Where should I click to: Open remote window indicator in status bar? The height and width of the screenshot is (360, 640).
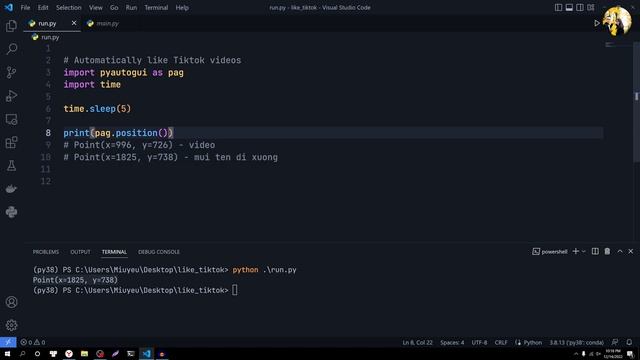click(x=8, y=342)
